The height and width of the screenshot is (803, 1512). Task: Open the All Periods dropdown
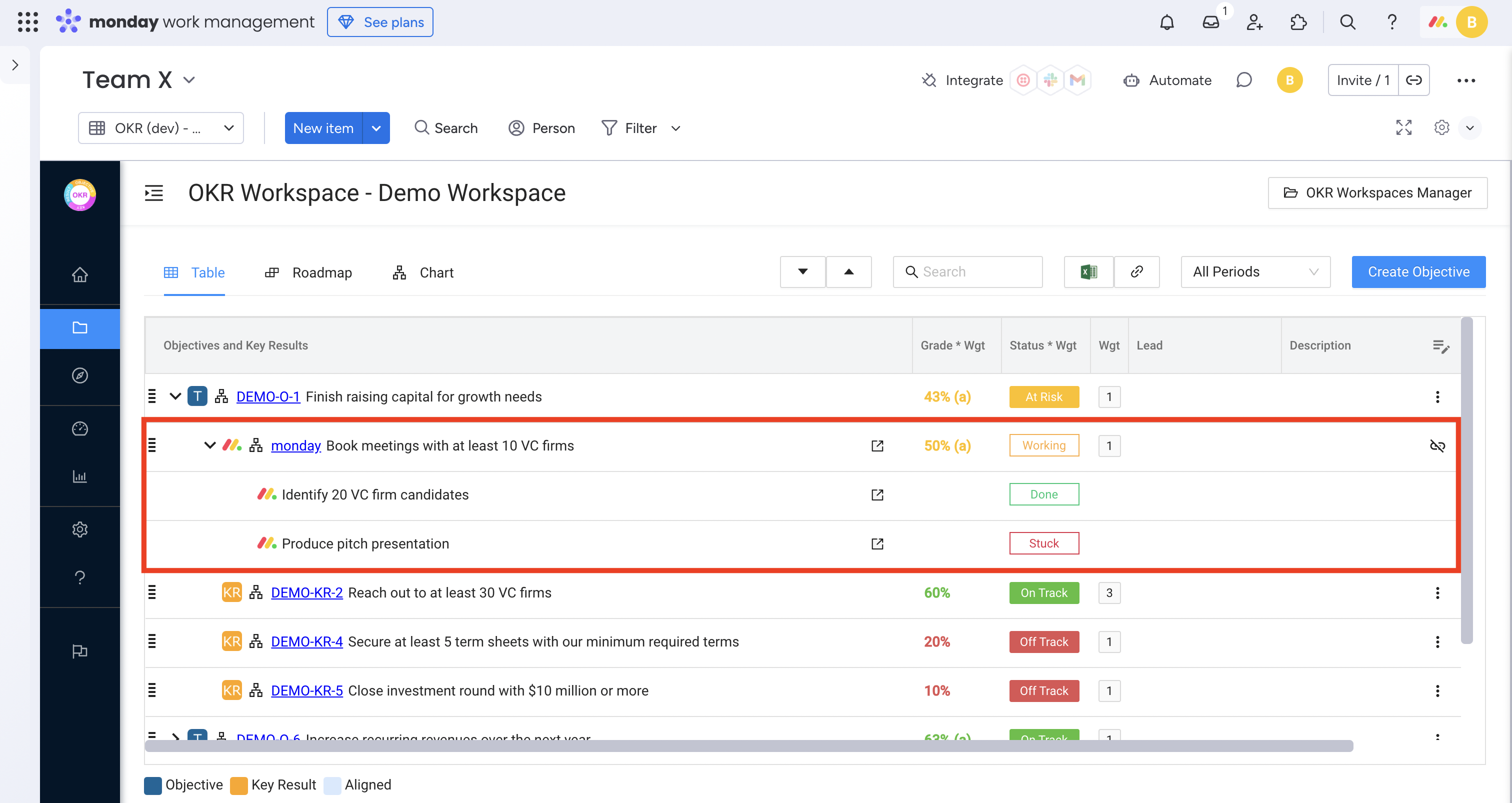coord(1255,272)
